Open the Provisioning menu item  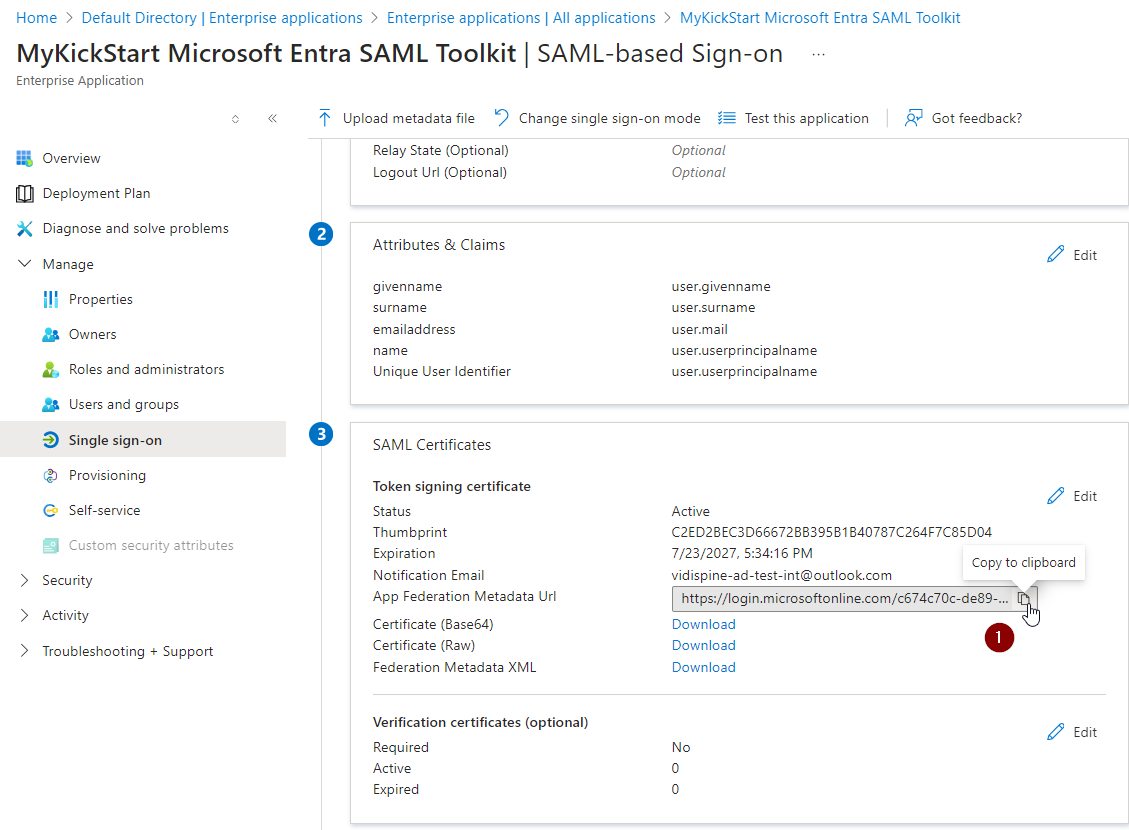click(x=107, y=475)
